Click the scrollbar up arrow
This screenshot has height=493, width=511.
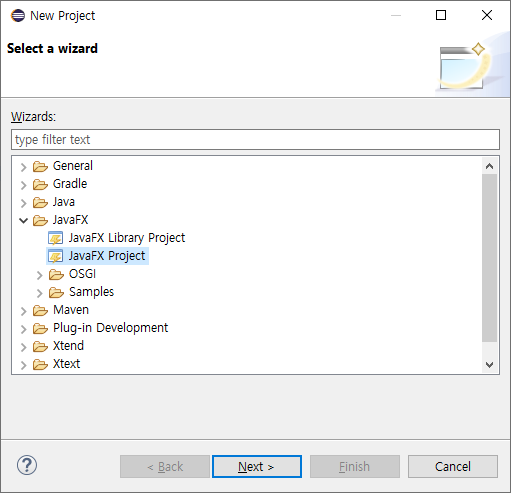[x=489, y=166]
